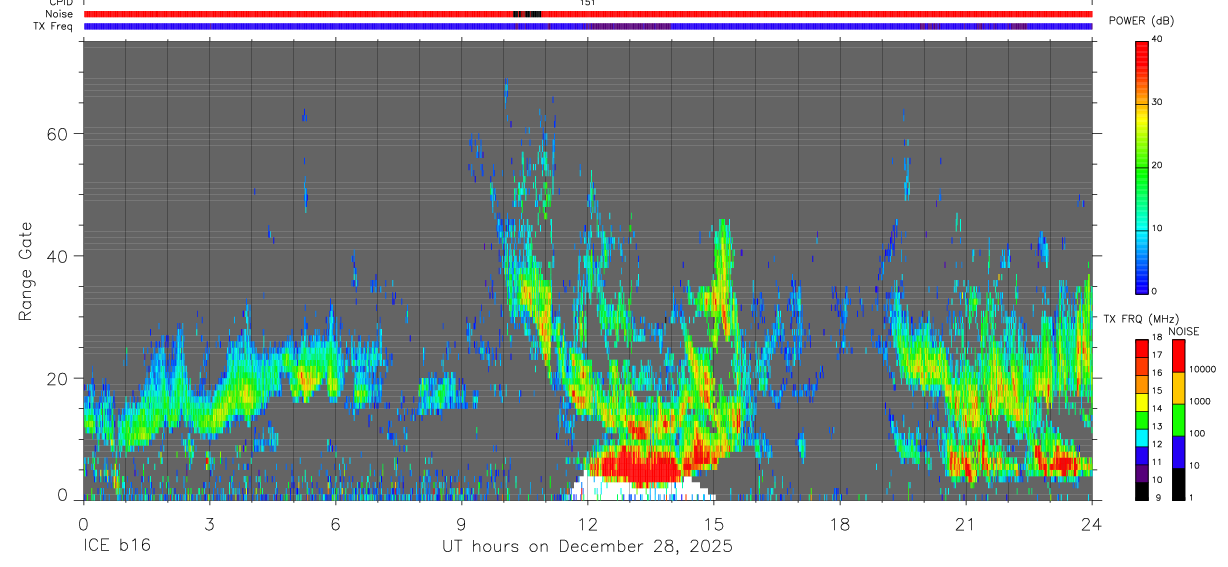Click the 'TX Freq' row label at top left
This screenshot has width=1228, height=567.
point(55,26)
